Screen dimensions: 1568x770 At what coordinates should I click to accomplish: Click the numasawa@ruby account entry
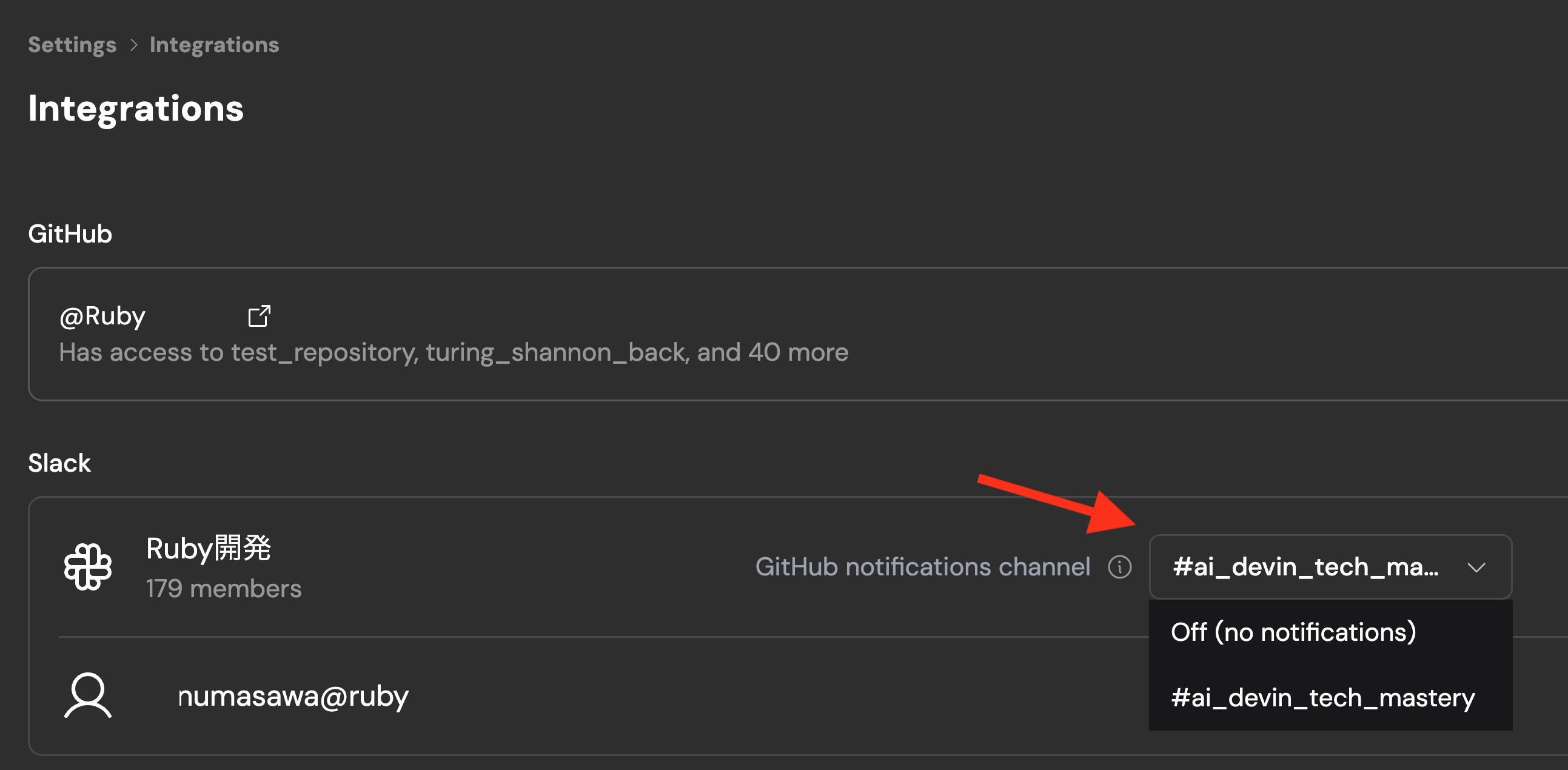tap(293, 696)
